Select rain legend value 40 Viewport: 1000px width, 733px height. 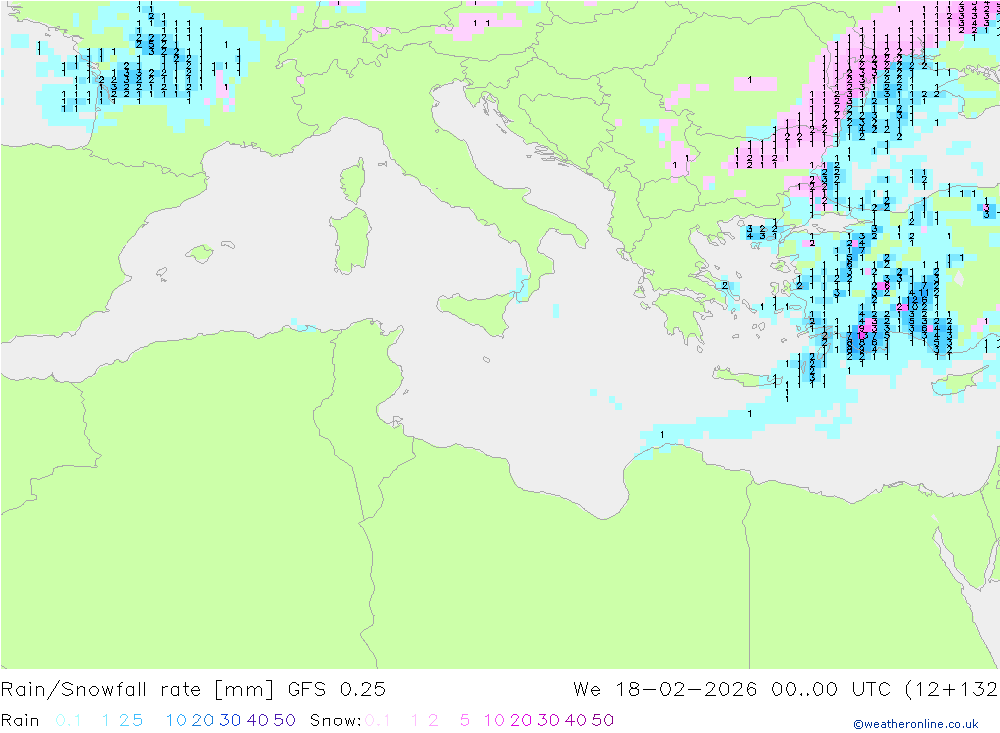pyautogui.click(x=258, y=720)
